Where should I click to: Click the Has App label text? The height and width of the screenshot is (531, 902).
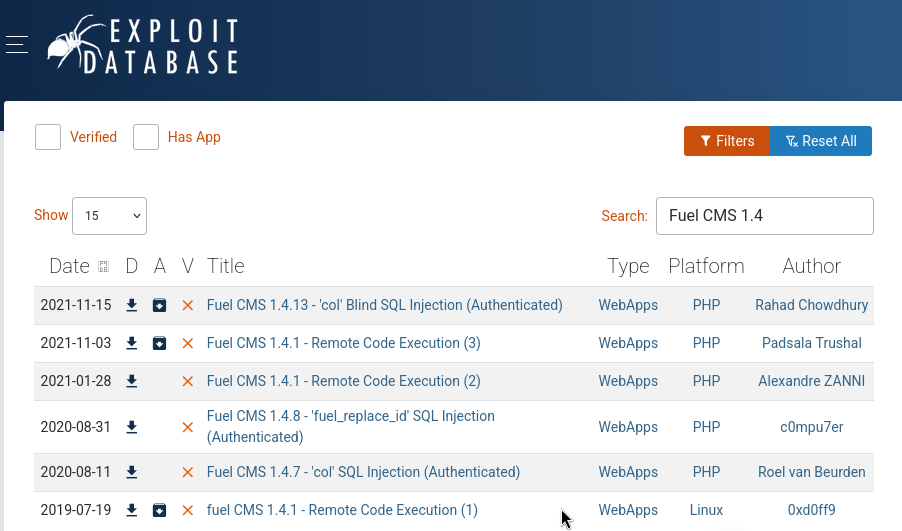pos(194,137)
